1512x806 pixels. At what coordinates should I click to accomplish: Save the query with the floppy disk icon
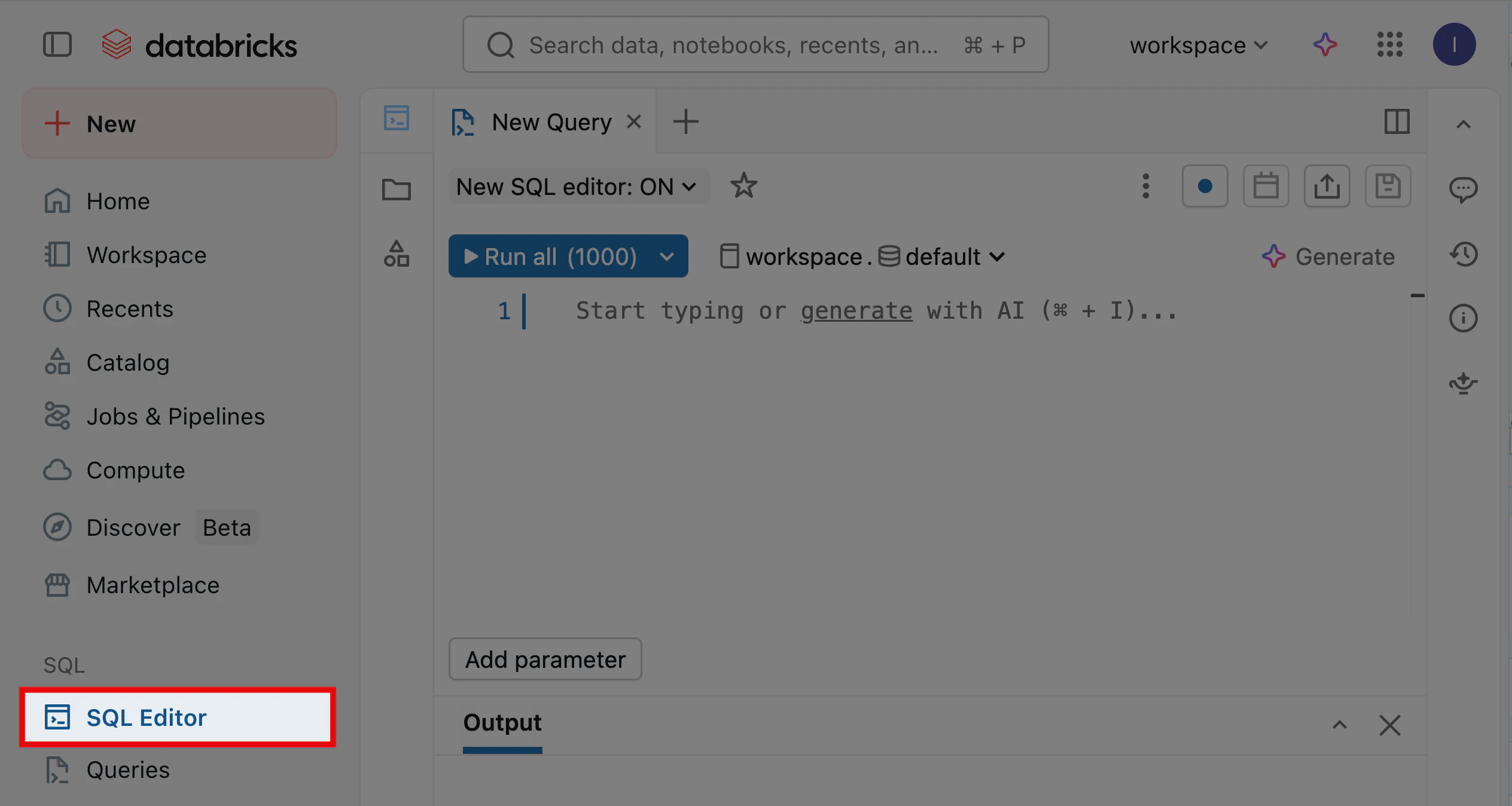click(1388, 186)
